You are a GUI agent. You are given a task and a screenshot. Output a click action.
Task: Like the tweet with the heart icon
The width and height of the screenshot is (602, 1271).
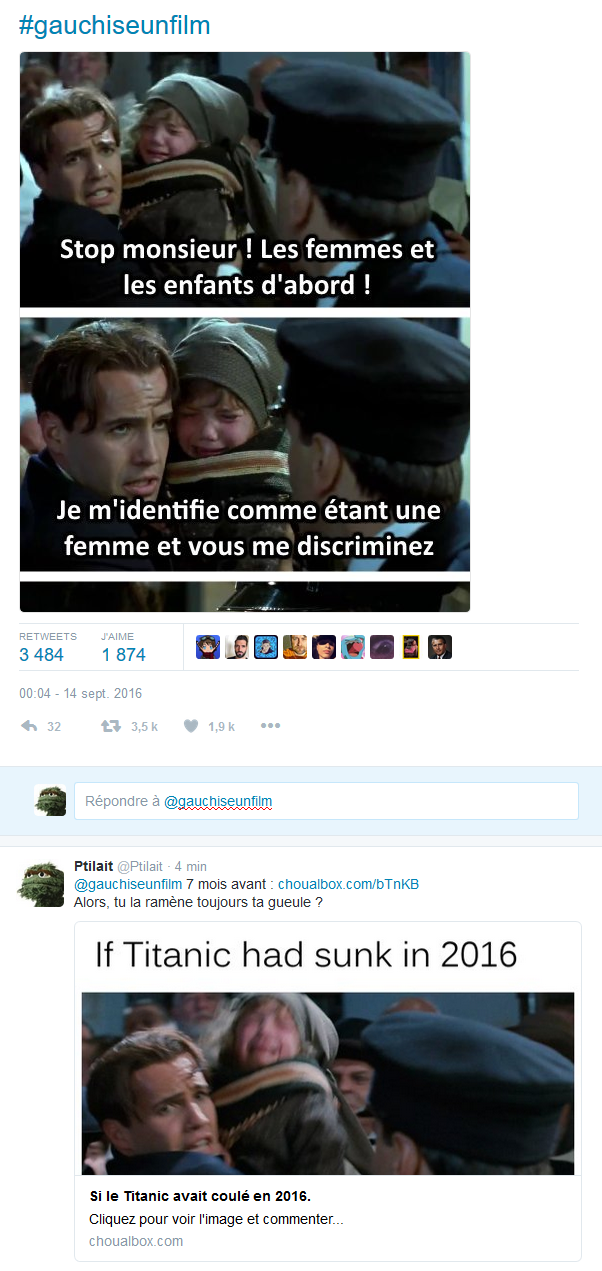pos(191,727)
